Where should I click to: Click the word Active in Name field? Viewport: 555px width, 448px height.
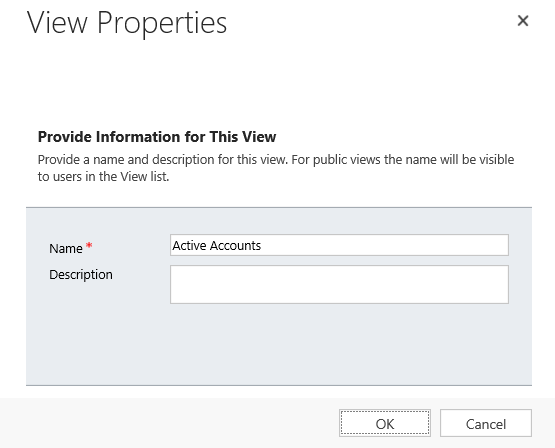(x=189, y=245)
